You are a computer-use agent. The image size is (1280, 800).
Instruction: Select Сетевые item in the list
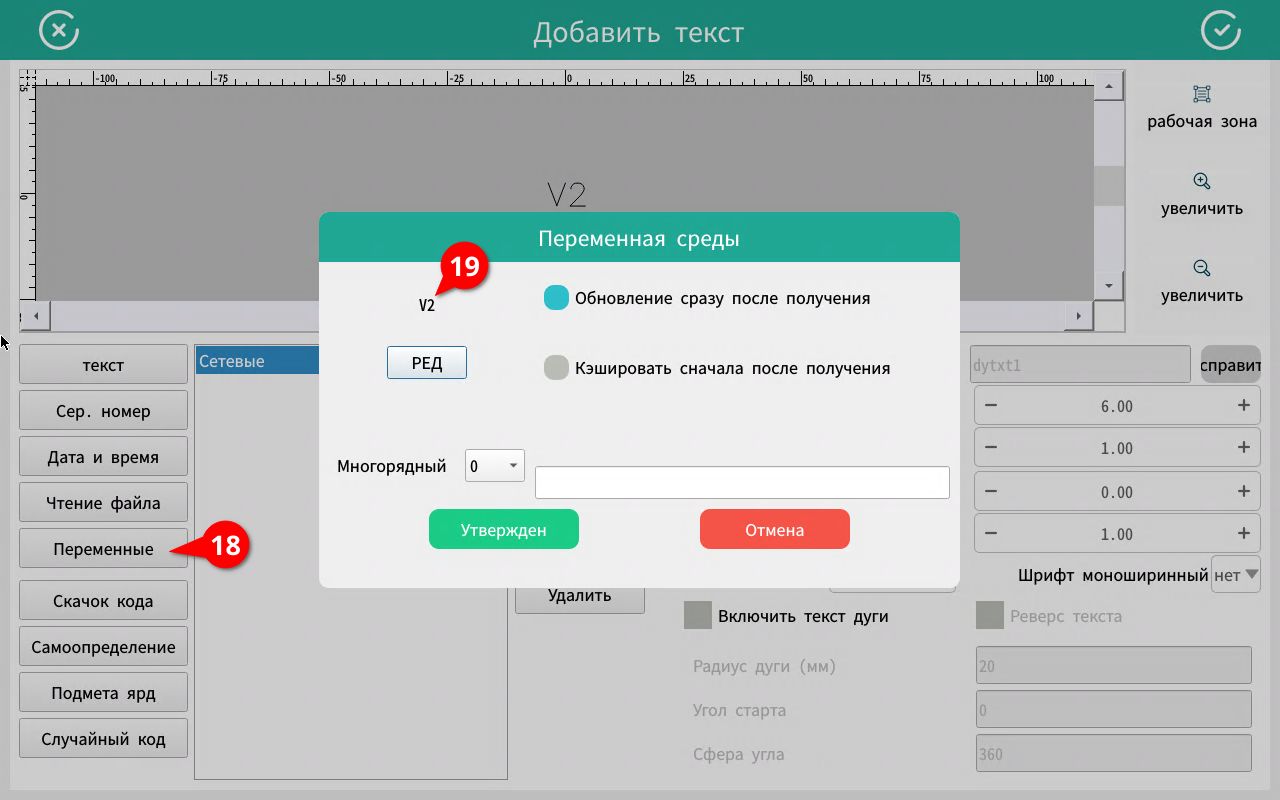pos(256,361)
